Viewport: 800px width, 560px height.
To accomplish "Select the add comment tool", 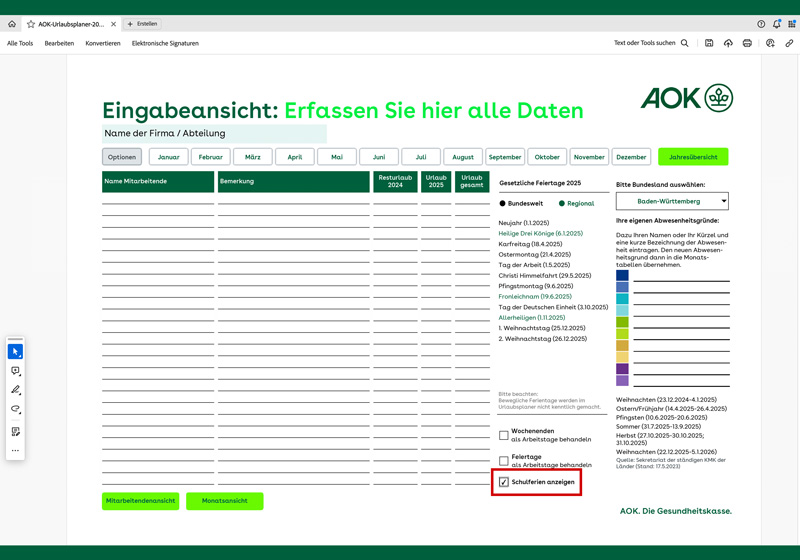I will (x=15, y=371).
